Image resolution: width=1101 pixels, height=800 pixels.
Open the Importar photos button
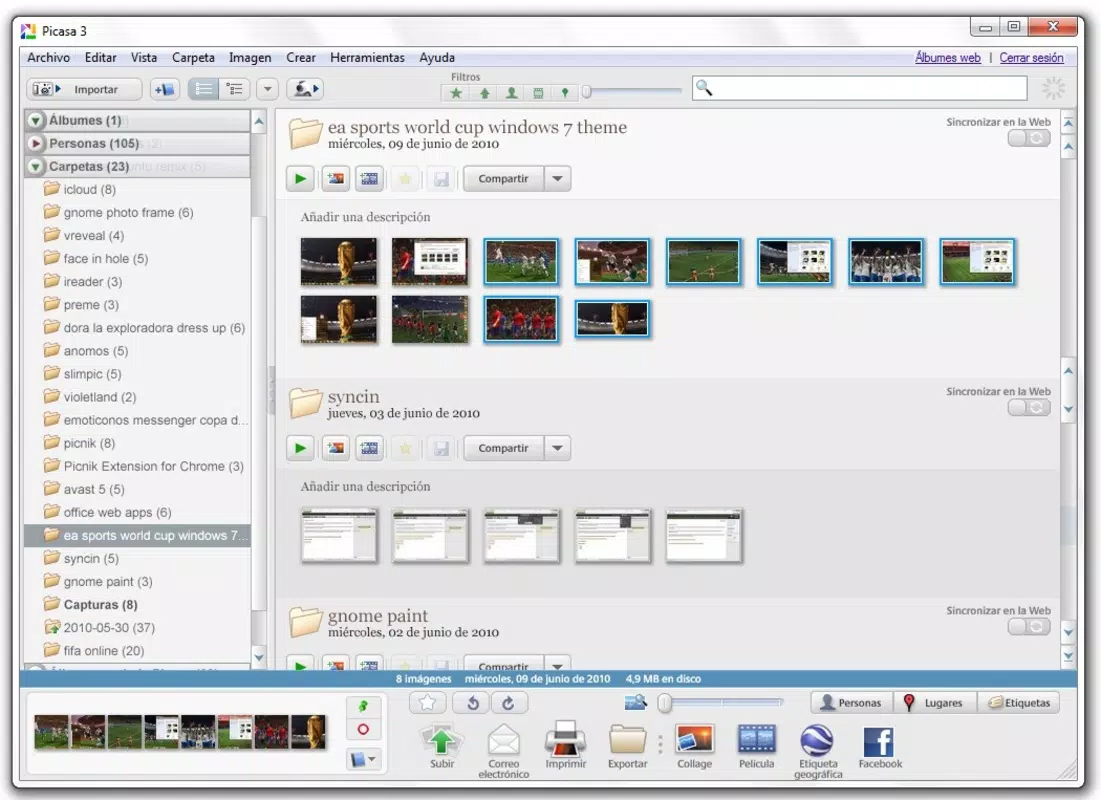pyautogui.click(x=84, y=89)
